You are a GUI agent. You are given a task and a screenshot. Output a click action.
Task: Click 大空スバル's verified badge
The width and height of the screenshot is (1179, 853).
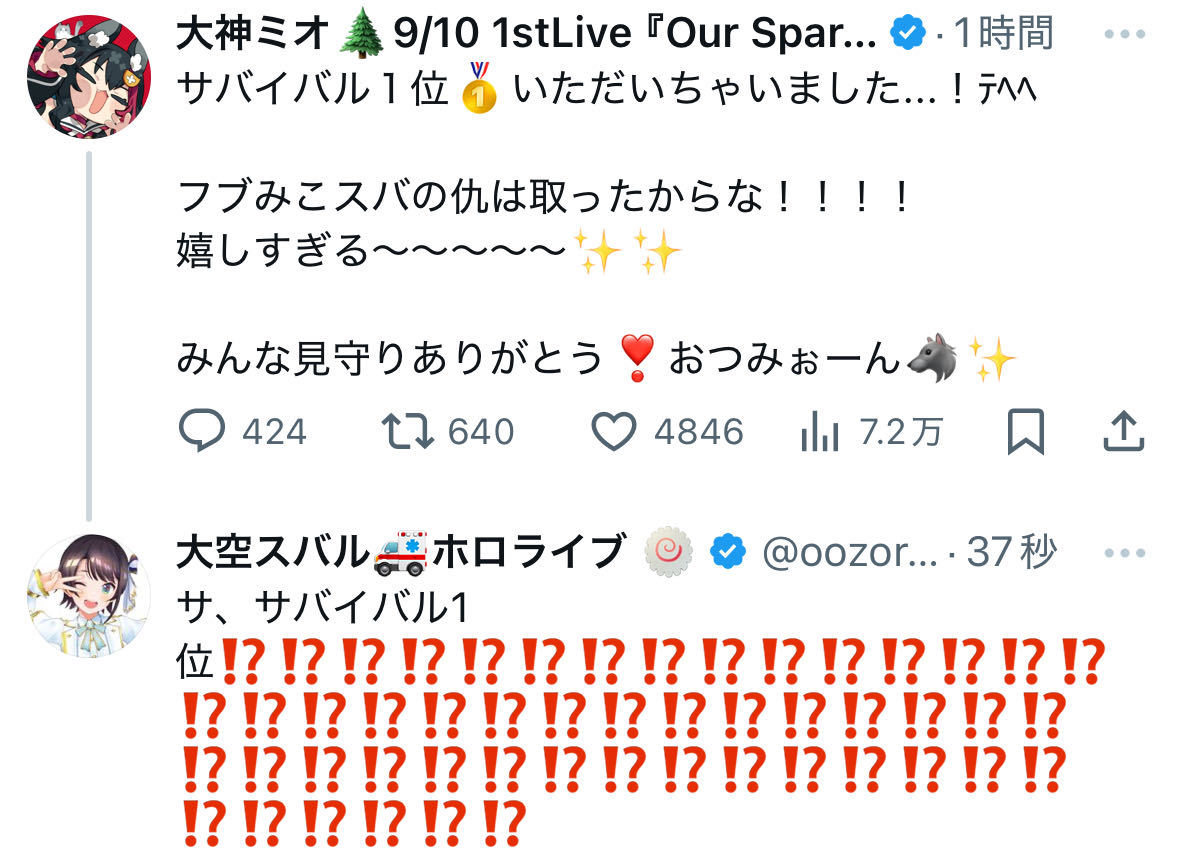coord(728,552)
